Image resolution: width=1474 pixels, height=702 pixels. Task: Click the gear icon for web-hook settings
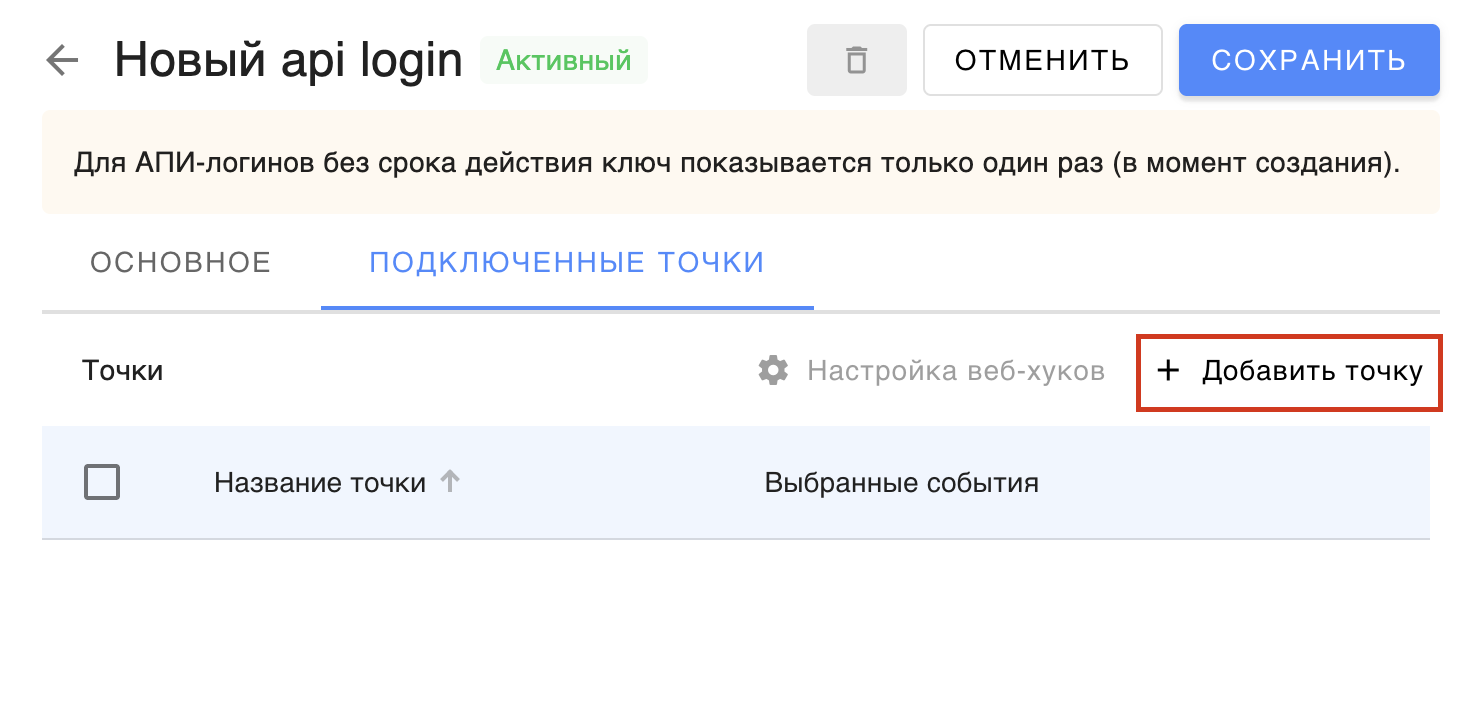pos(773,371)
